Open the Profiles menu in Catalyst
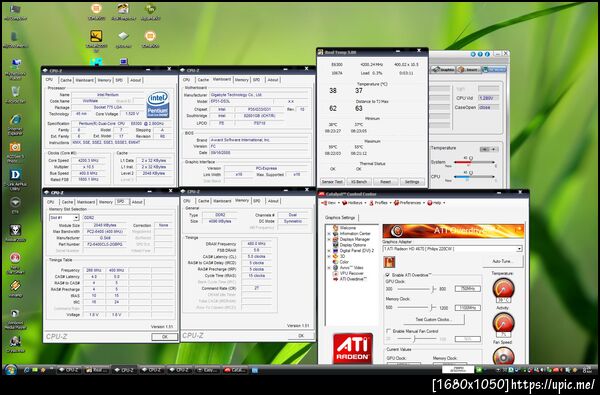 point(380,203)
